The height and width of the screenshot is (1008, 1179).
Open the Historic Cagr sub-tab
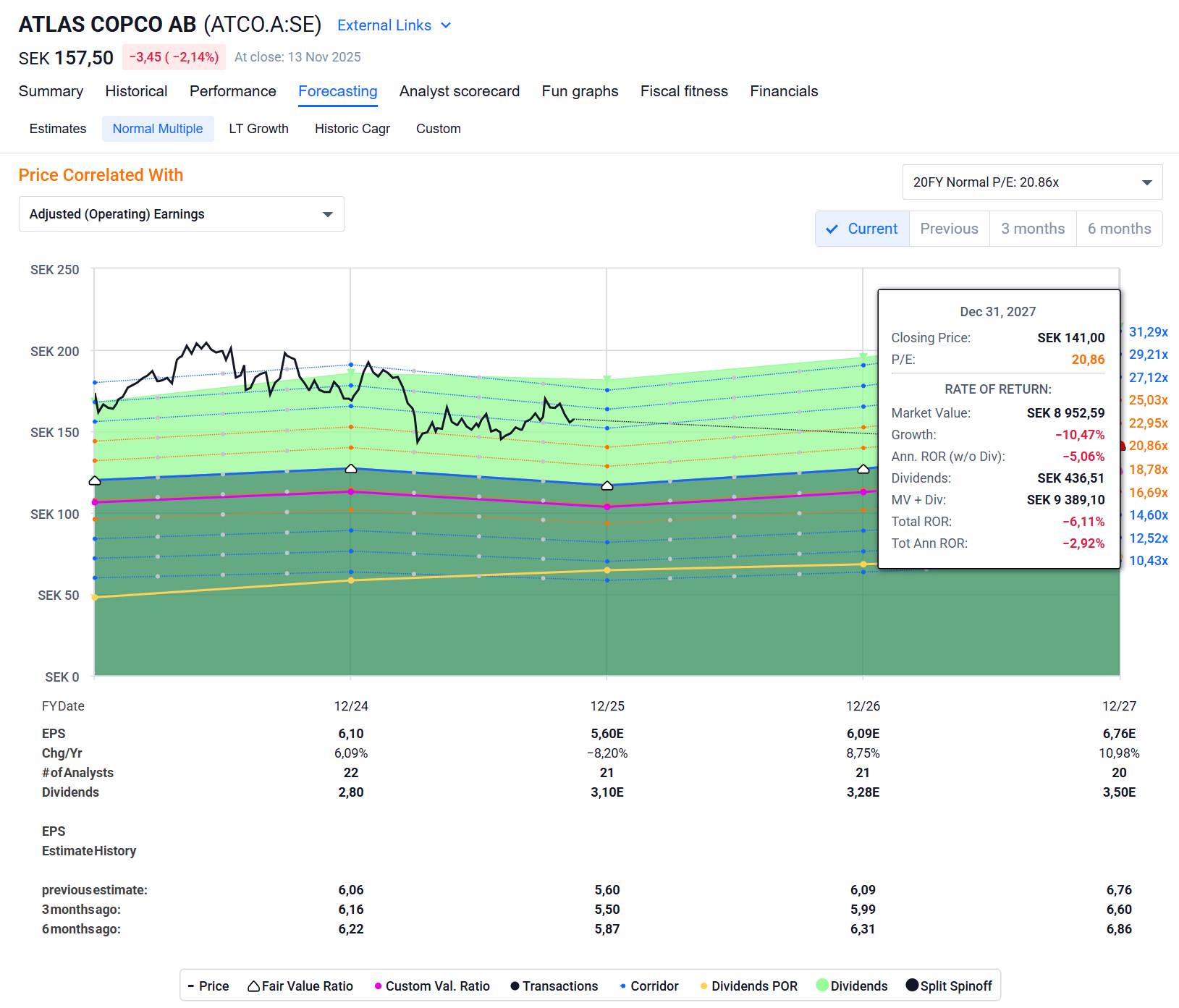point(352,128)
